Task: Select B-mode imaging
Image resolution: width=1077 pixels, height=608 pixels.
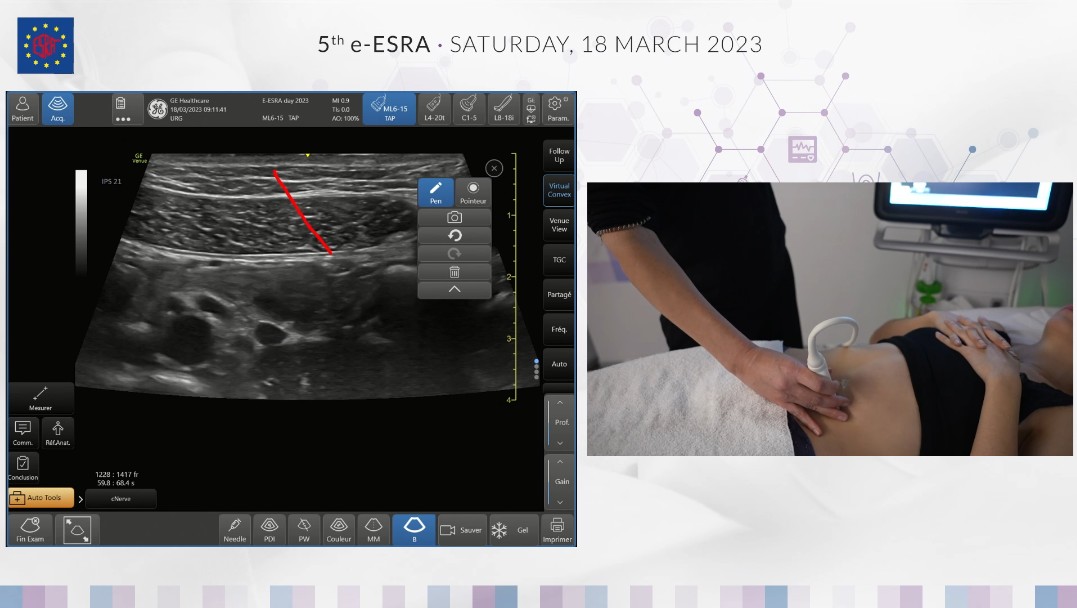Action: pyautogui.click(x=414, y=530)
